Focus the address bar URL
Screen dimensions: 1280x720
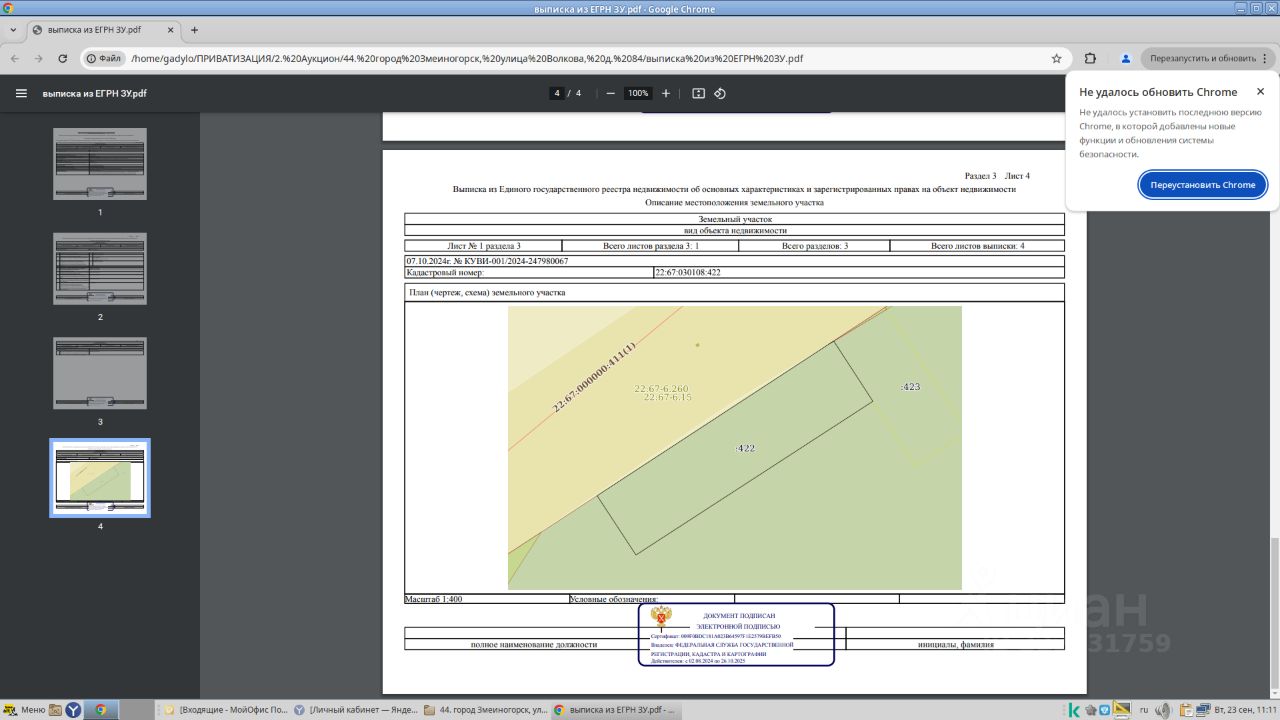pyautogui.click(x=467, y=58)
